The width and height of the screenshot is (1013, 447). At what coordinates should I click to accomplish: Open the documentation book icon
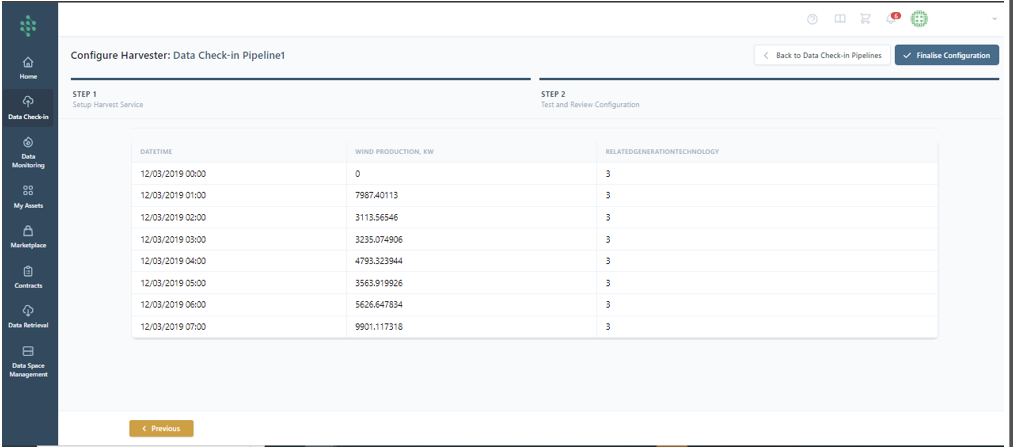(840, 19)
